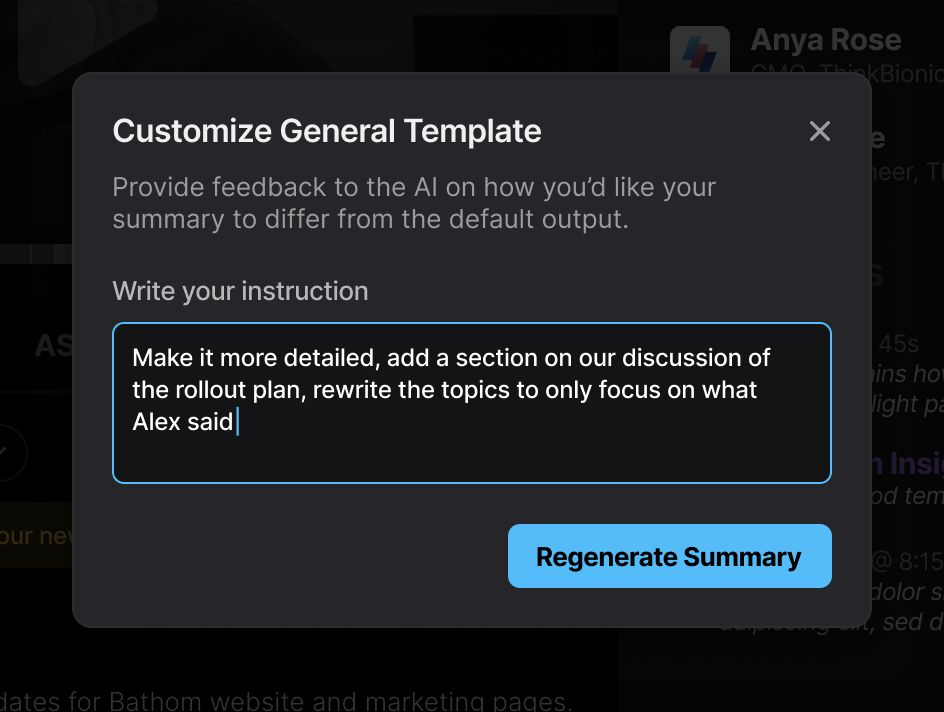
Task: Click the second attendee's engineer subtitle
Action: tap(907, 172)
